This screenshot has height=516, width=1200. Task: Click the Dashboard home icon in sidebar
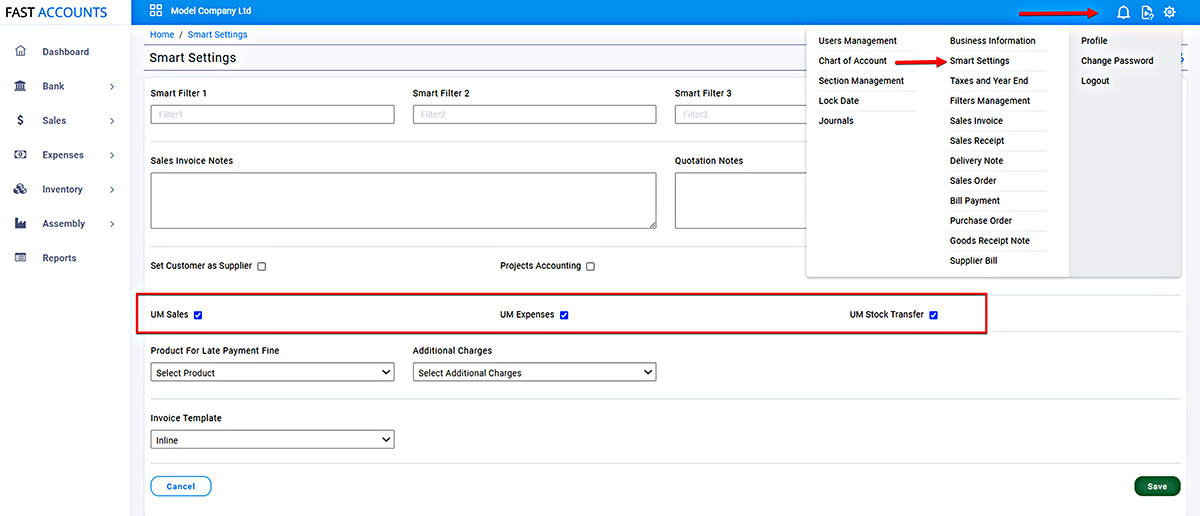click(20, 51)
